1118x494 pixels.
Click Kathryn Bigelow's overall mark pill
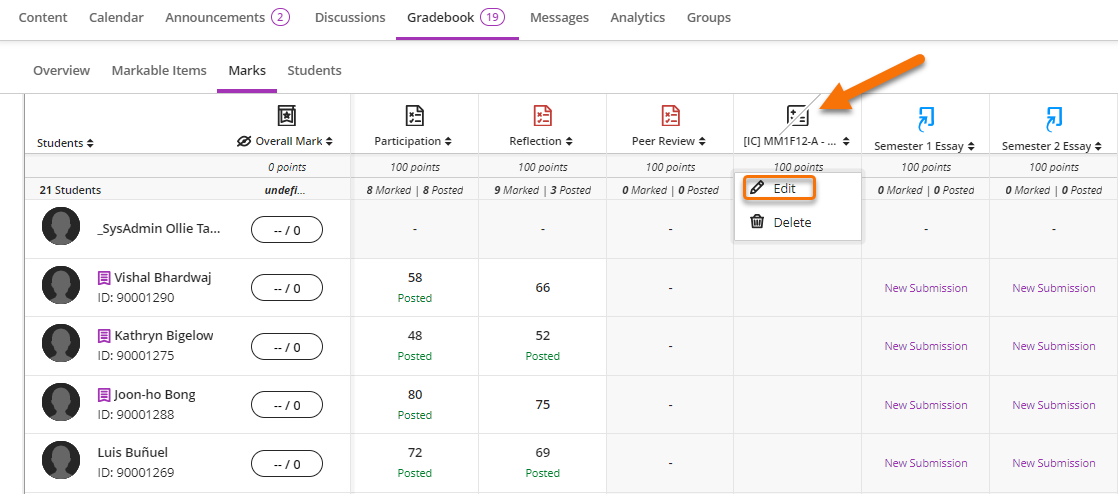[x=287, y=346]
